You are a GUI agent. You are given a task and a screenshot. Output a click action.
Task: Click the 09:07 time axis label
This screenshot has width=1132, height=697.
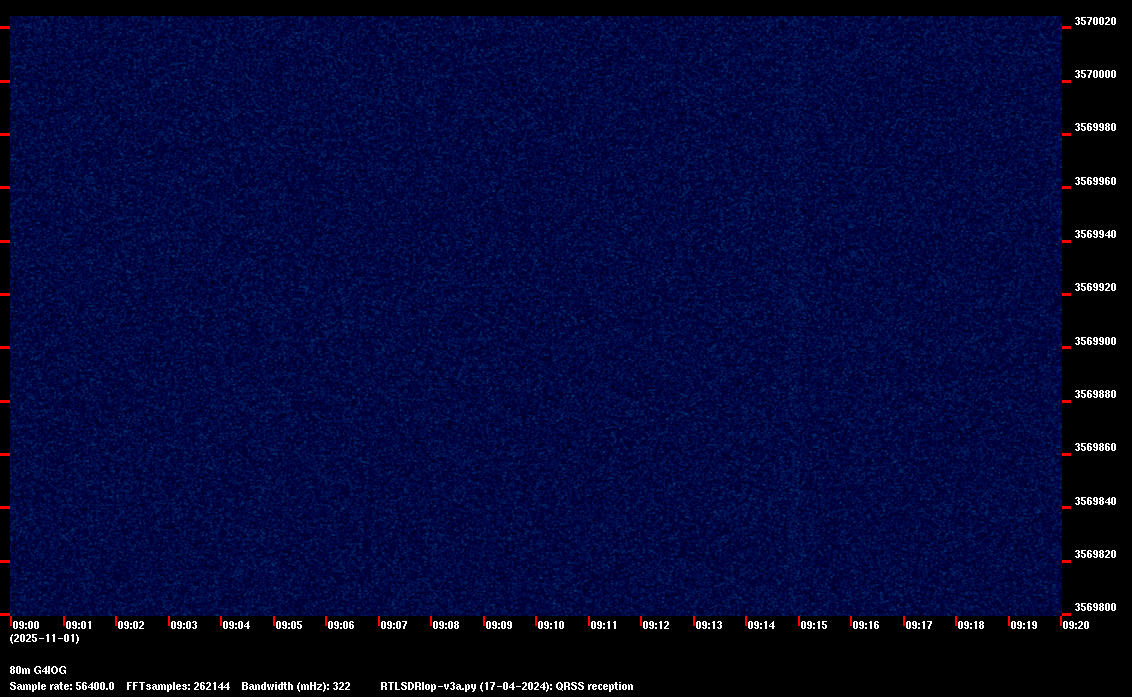[x=393, y=625]
